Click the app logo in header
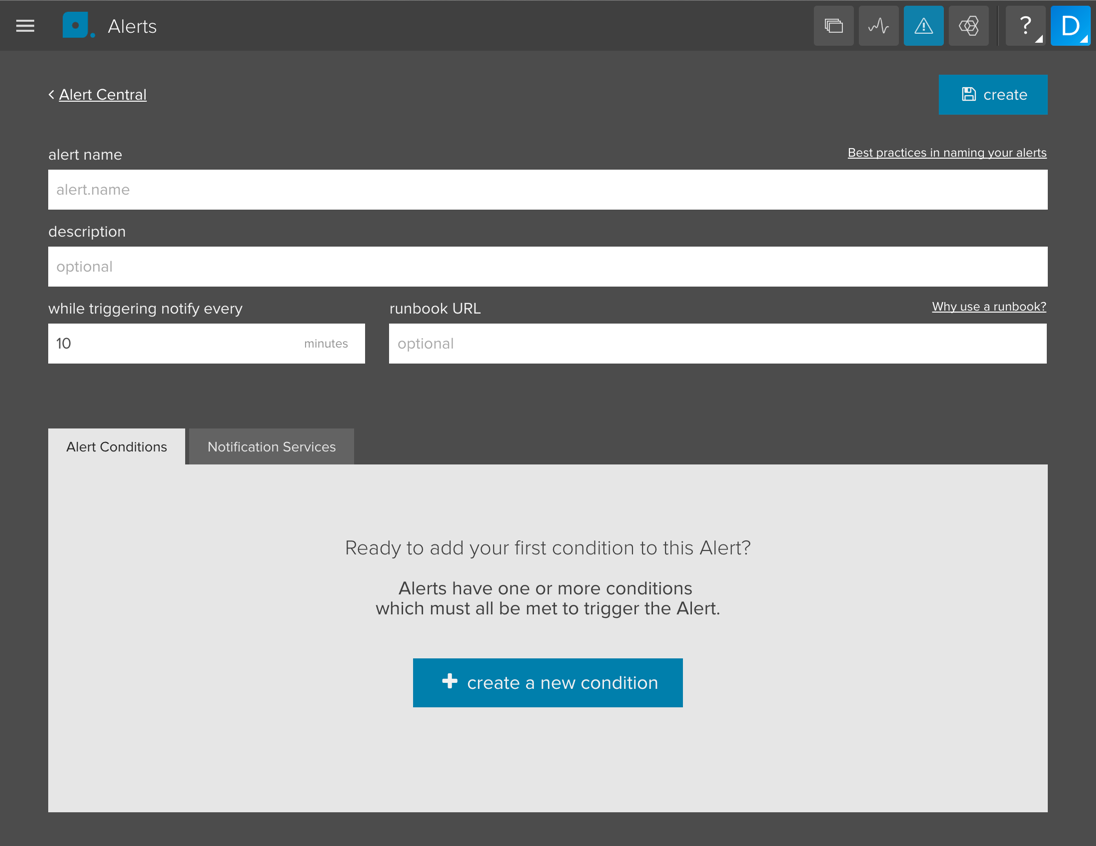1096x846 pixels. 77,26
